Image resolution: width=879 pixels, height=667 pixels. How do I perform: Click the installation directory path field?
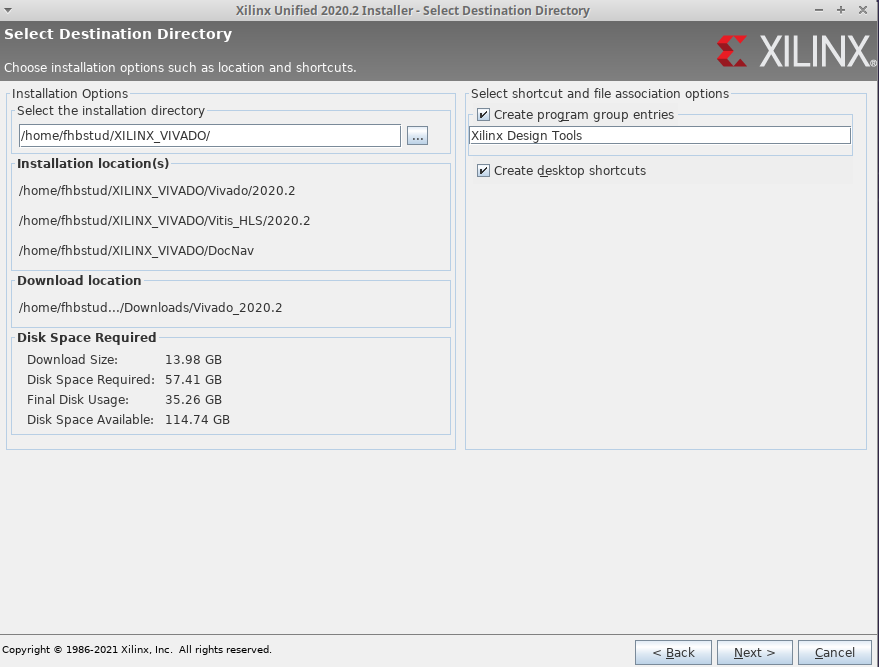click(x=209, y=136)
